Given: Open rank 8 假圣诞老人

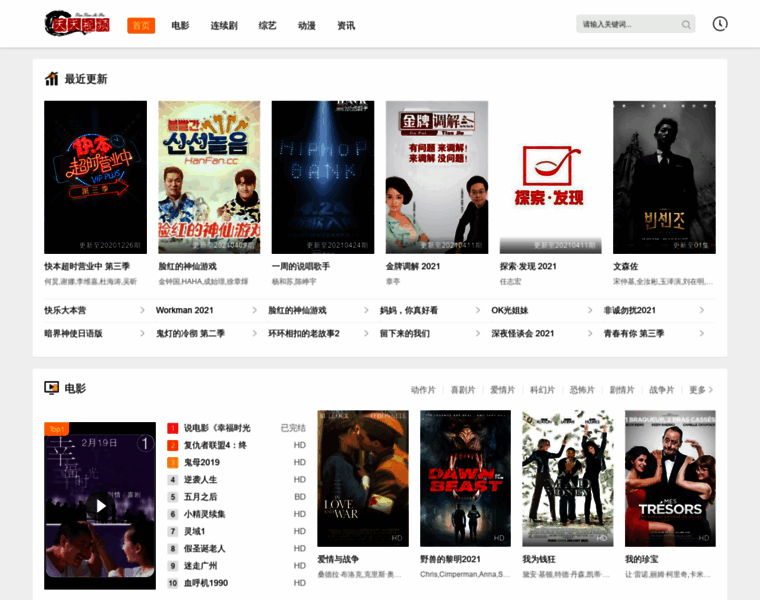Looking at the screenshot, I should coord(205,548).
